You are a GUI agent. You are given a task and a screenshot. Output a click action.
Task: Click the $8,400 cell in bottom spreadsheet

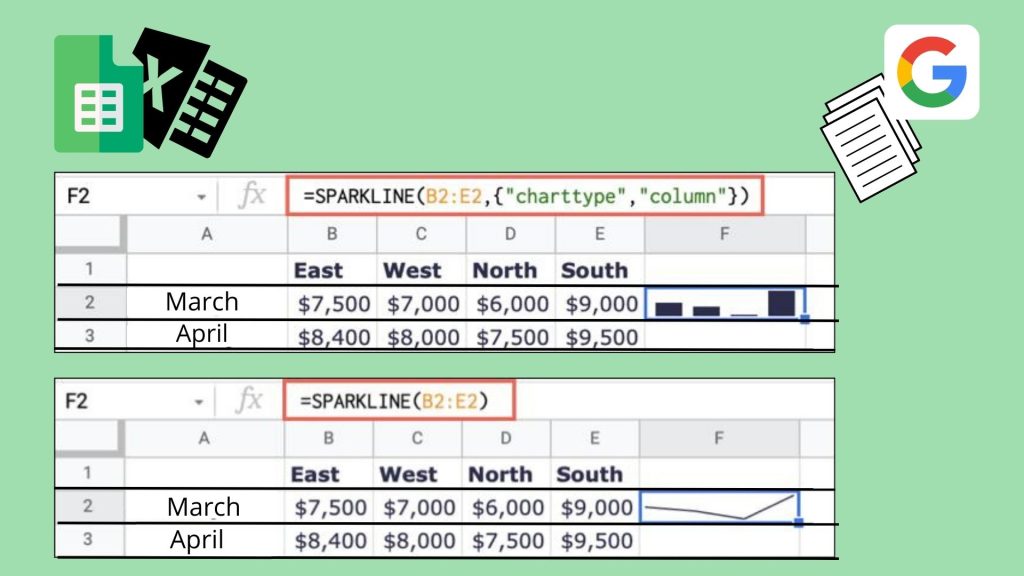[328, 541]
